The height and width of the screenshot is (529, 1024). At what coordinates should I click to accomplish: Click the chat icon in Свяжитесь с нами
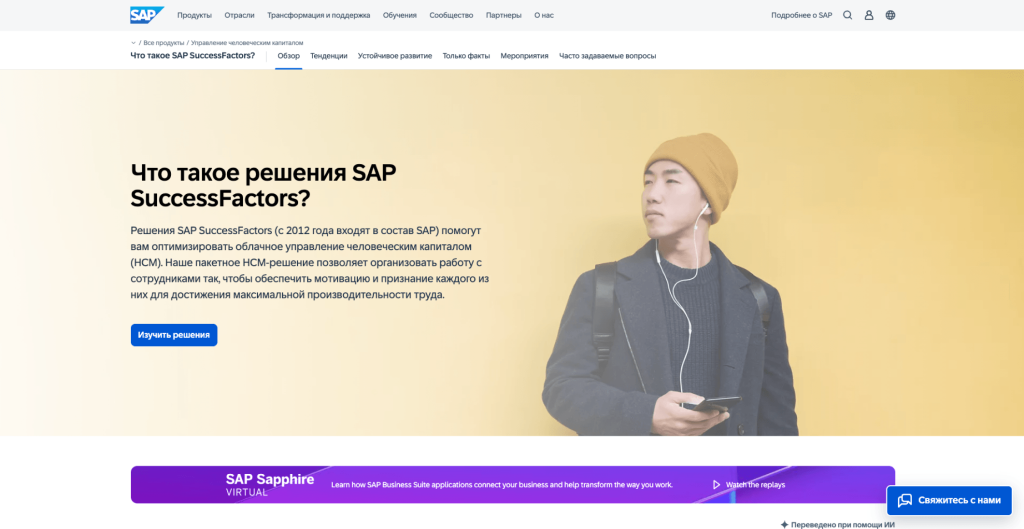click(x=904, y=500)
